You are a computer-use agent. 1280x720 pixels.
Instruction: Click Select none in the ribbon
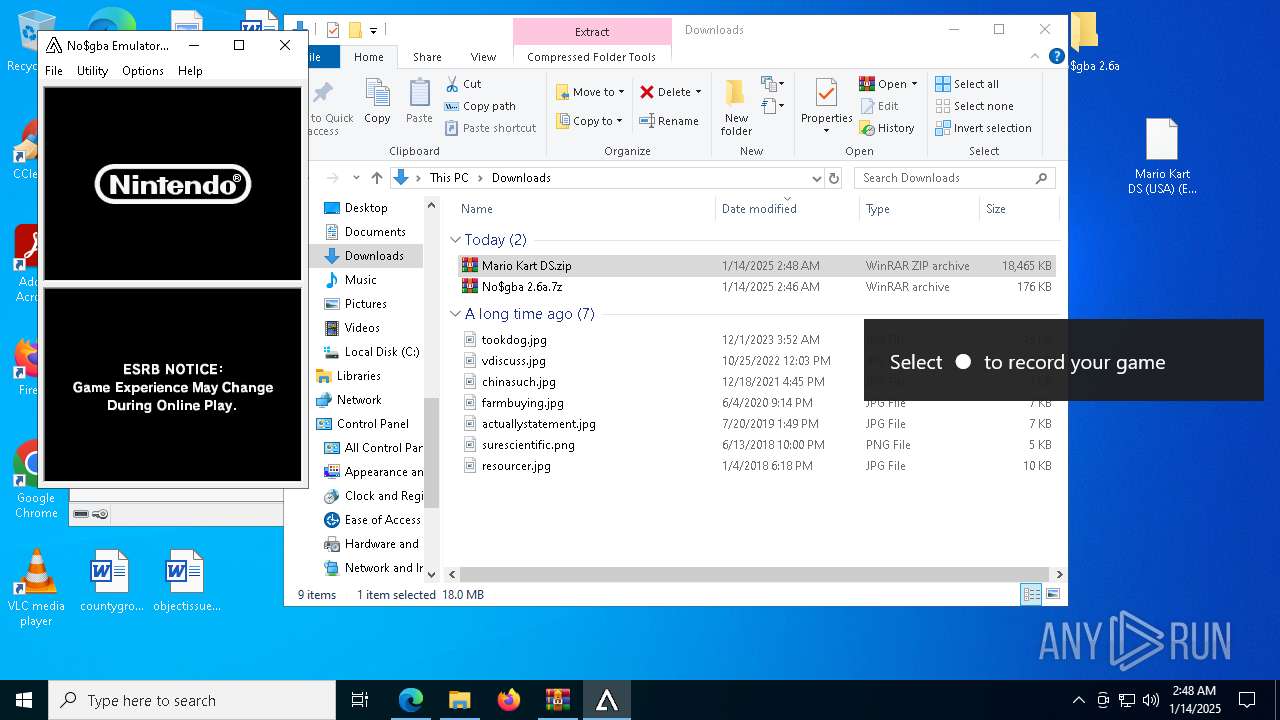(x=974, y=106)
